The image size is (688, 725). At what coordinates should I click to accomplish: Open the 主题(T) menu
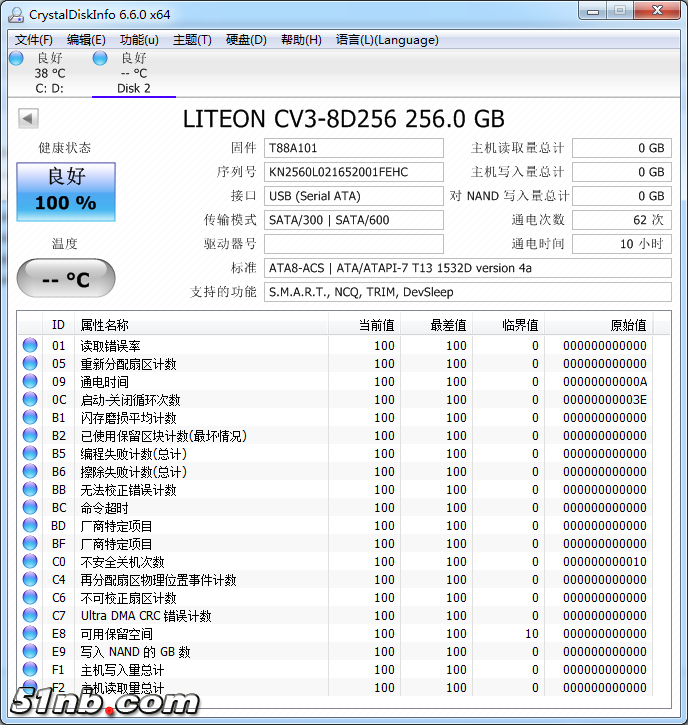[x=192, y=40]
